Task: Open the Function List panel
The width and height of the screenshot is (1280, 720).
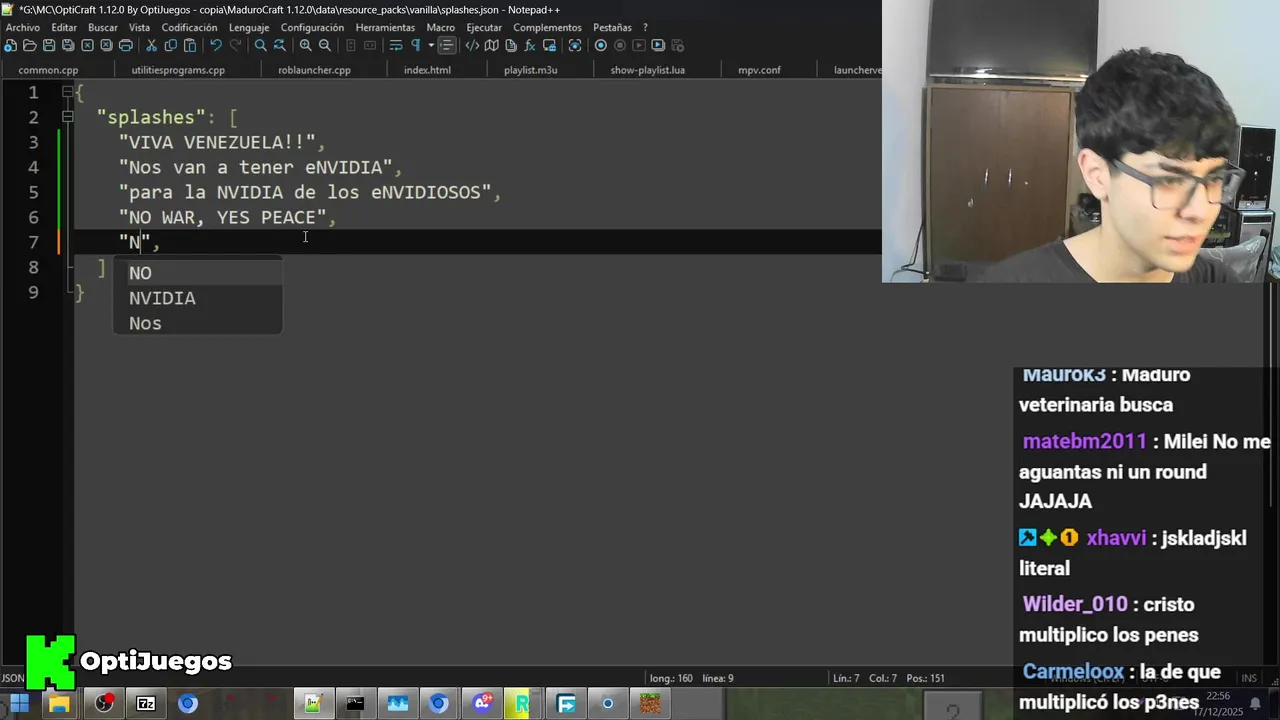Action: pyautogui.click(x=529, y=45)
